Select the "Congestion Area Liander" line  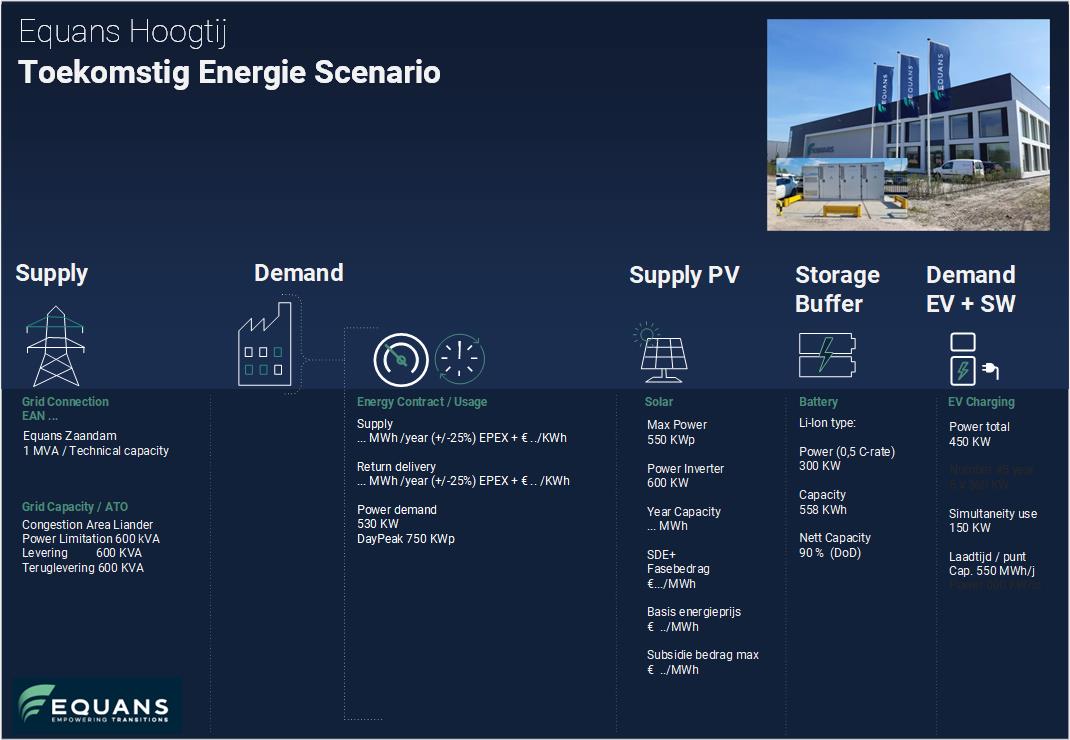pos(87,524)
